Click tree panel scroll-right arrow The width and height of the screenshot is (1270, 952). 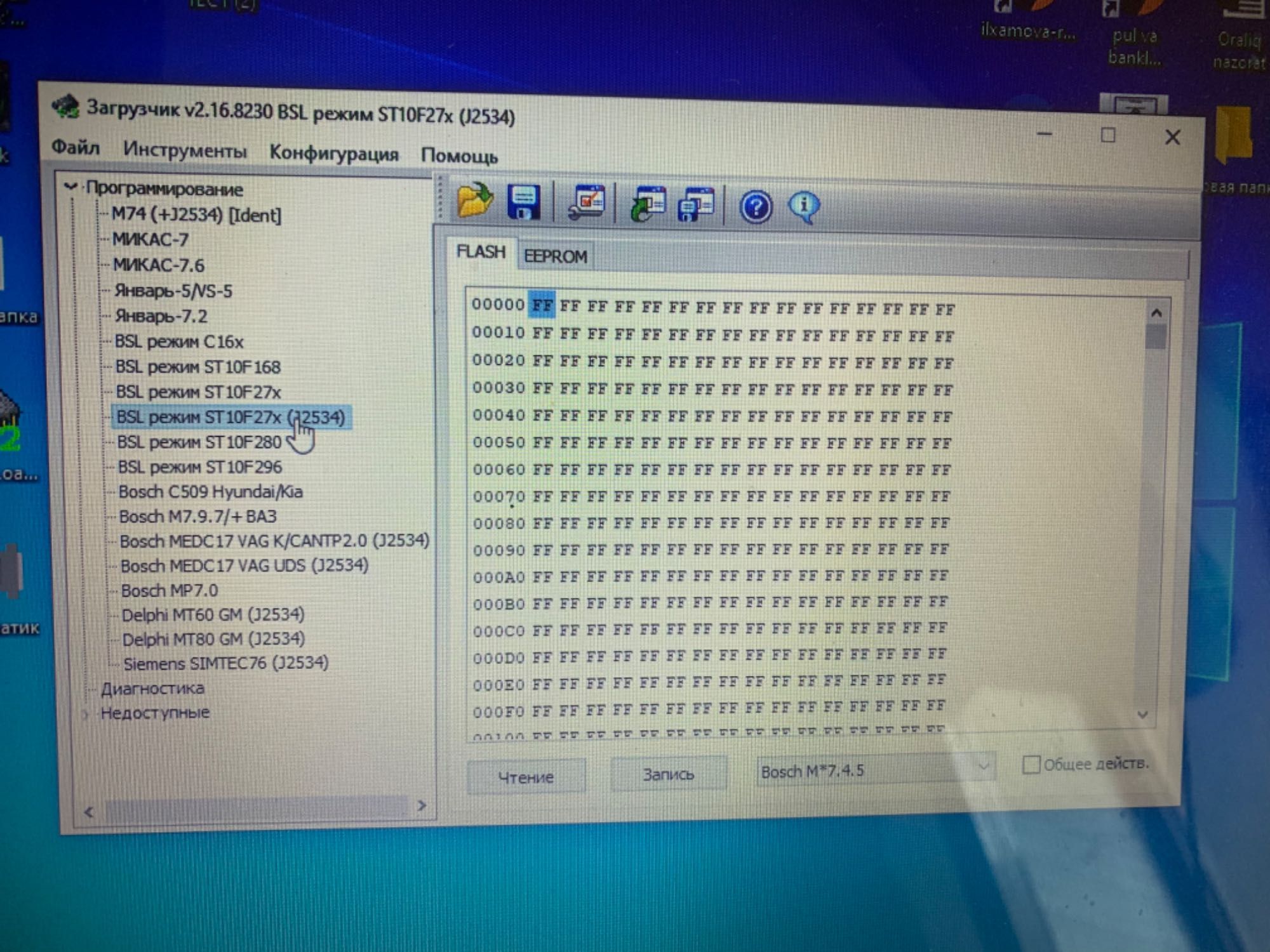pyautogui.click(x=422, y=806)
